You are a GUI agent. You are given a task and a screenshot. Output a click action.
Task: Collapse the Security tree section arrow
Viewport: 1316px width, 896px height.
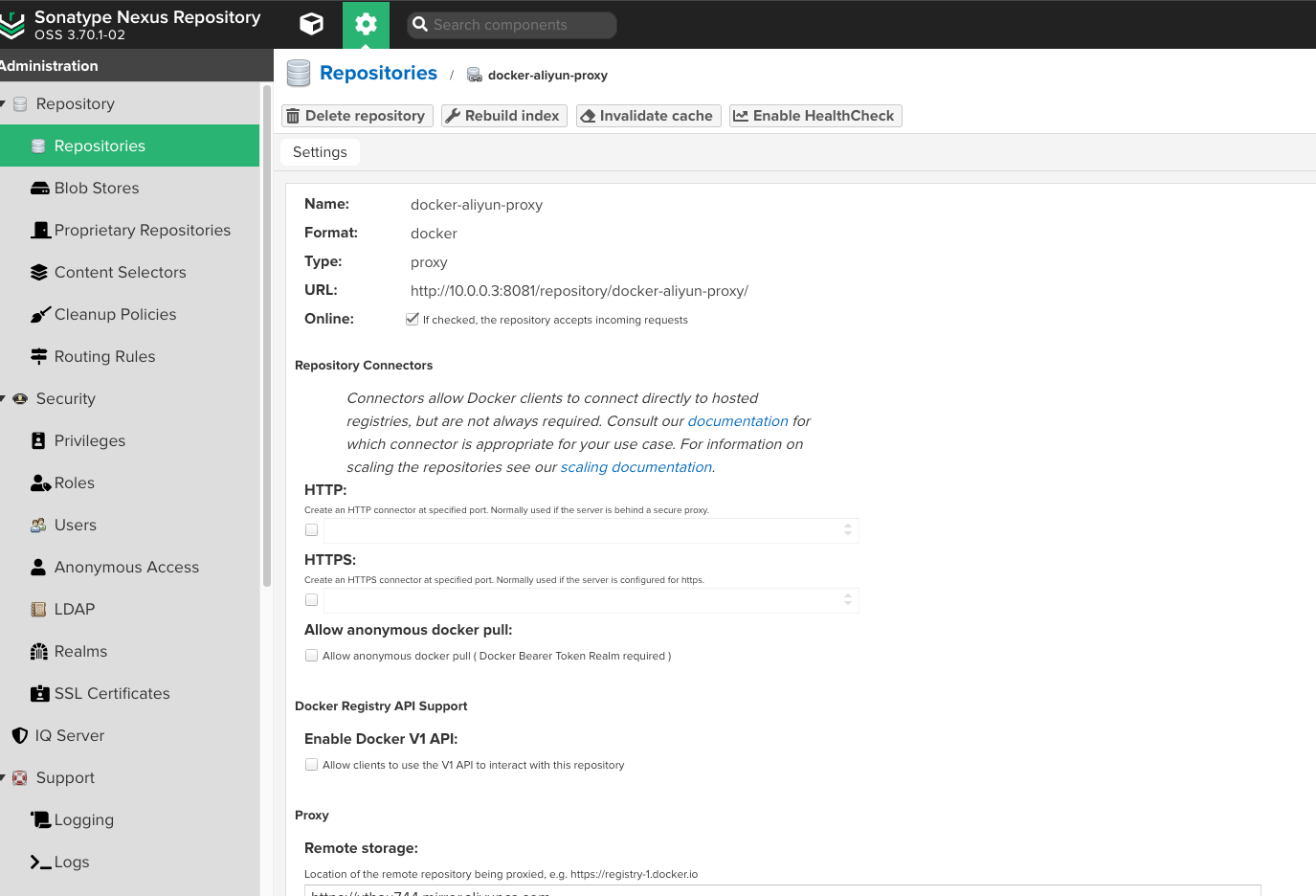tap(3, 398)
